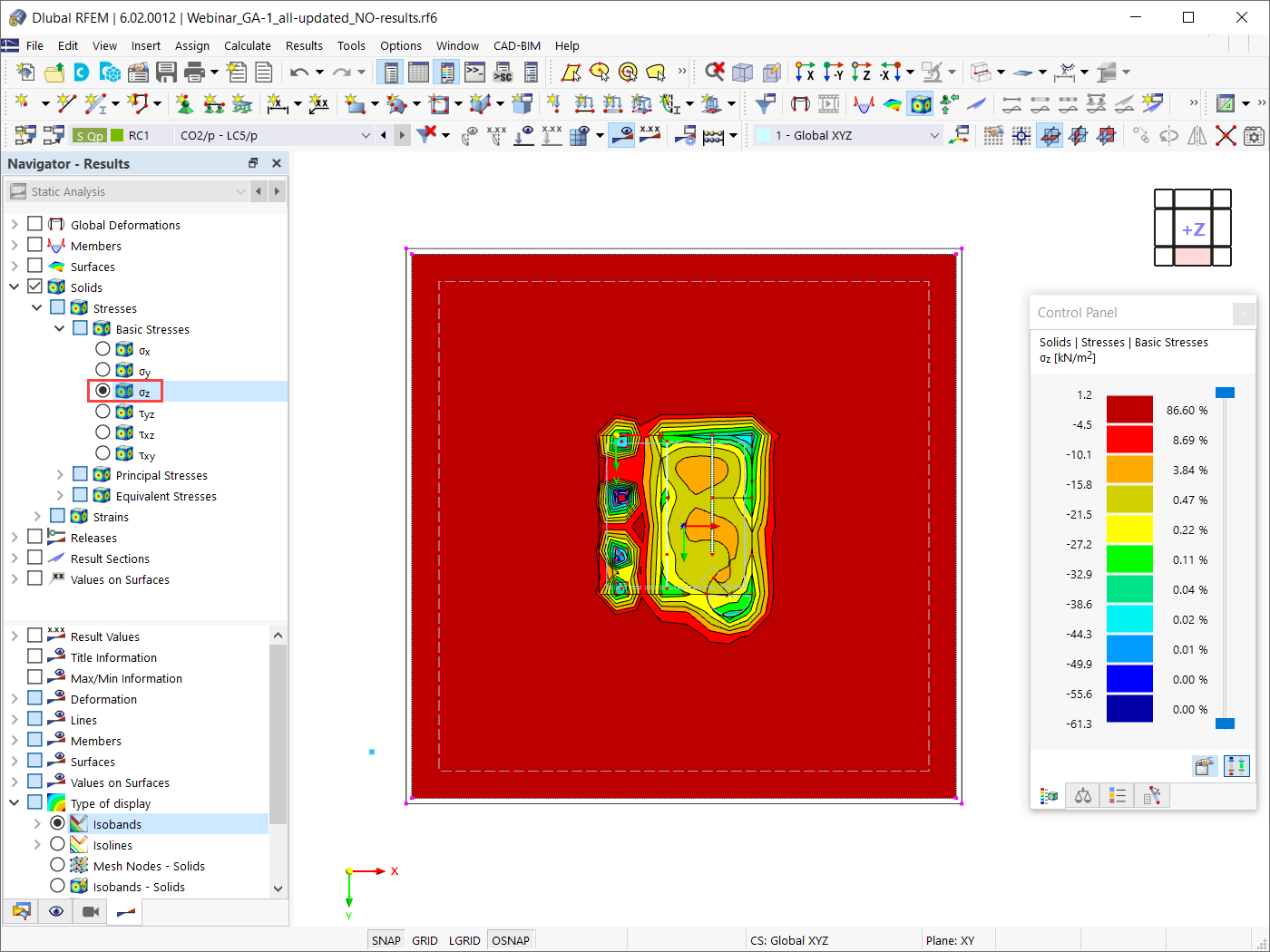The image size is (1270, 952).
Task: Enable the Global Deformations checkbox
Action: coord(35,224)
